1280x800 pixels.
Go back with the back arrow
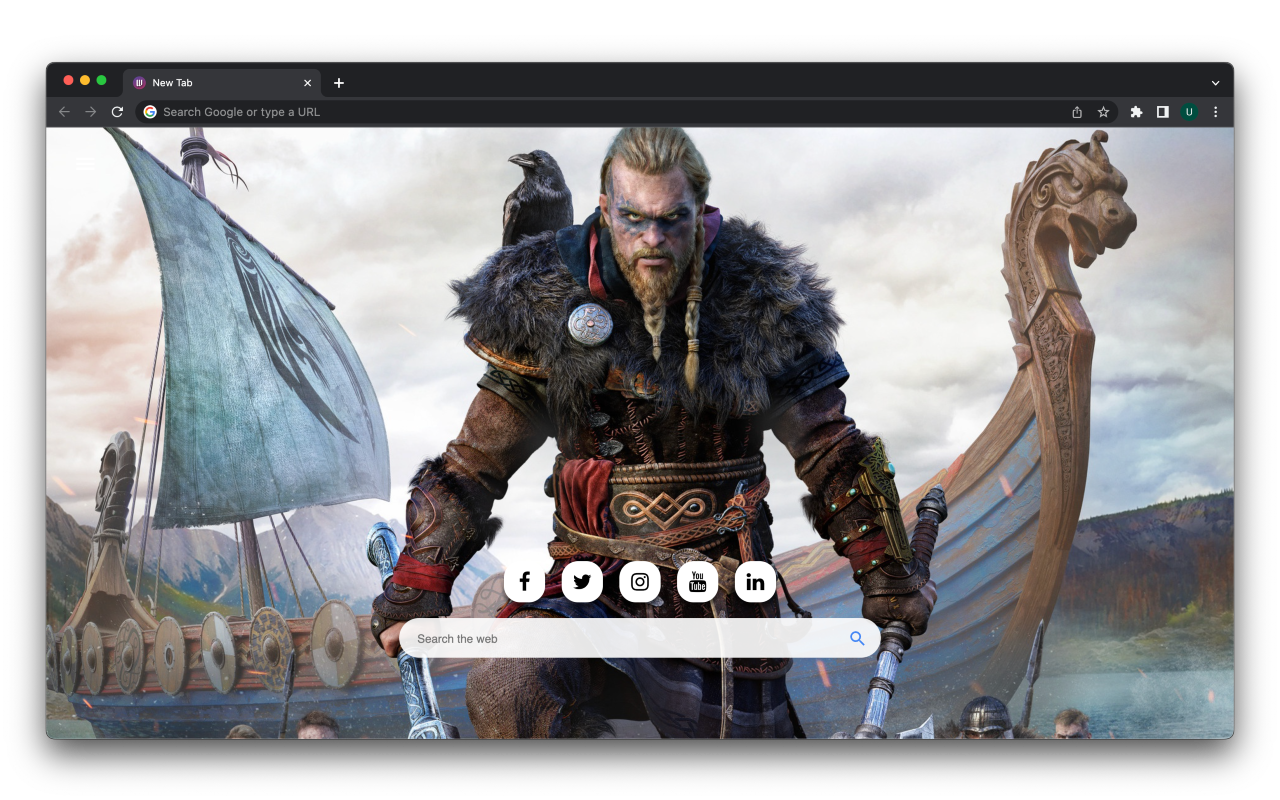(64, 112)
